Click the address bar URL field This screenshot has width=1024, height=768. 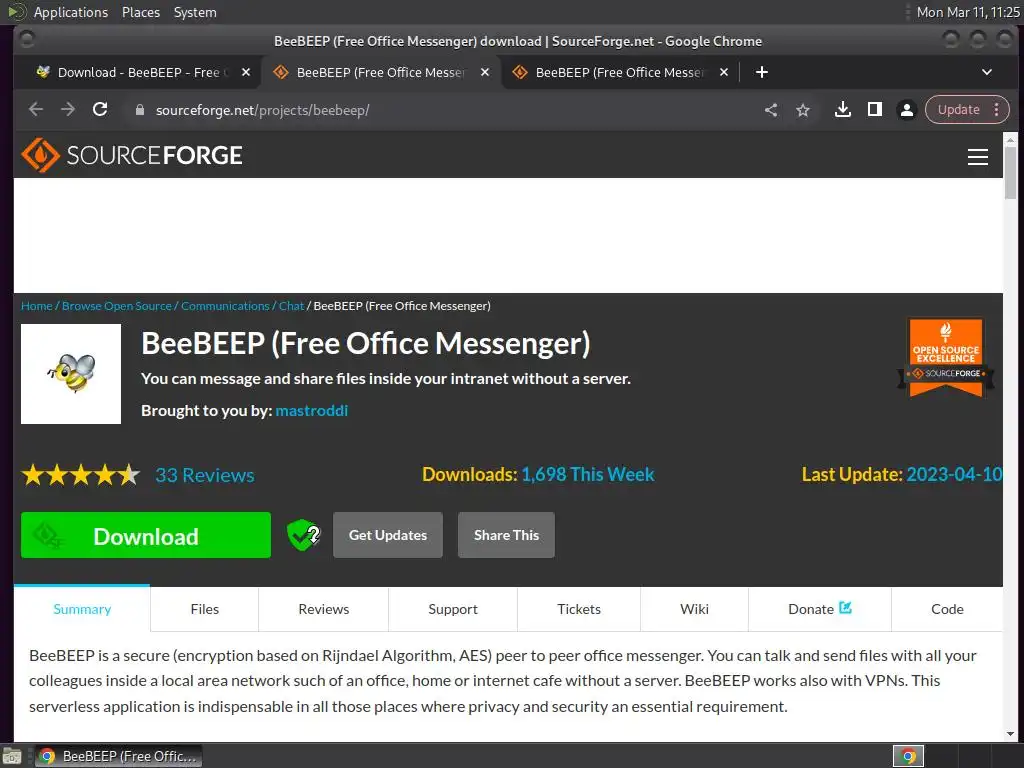click(444, 110)
